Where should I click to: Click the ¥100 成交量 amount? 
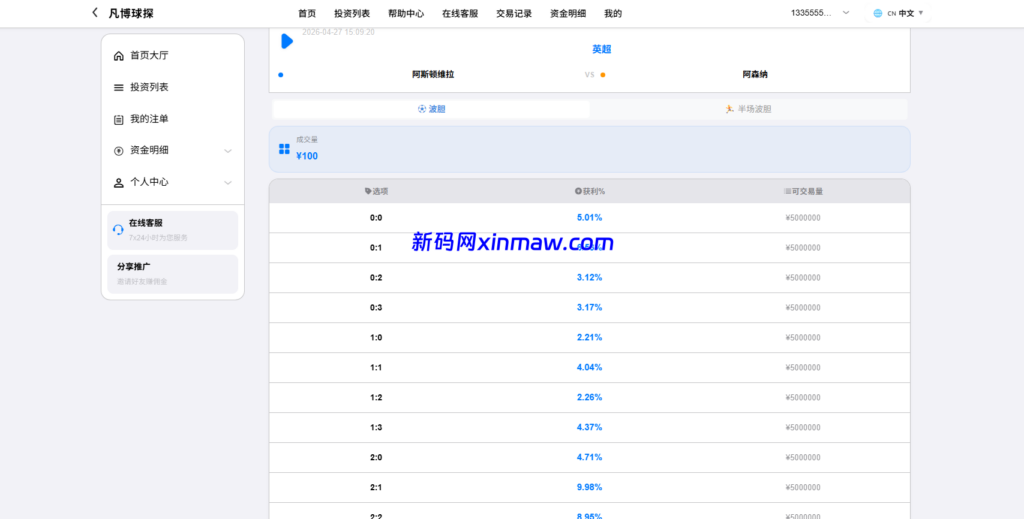tap(307, 157)
